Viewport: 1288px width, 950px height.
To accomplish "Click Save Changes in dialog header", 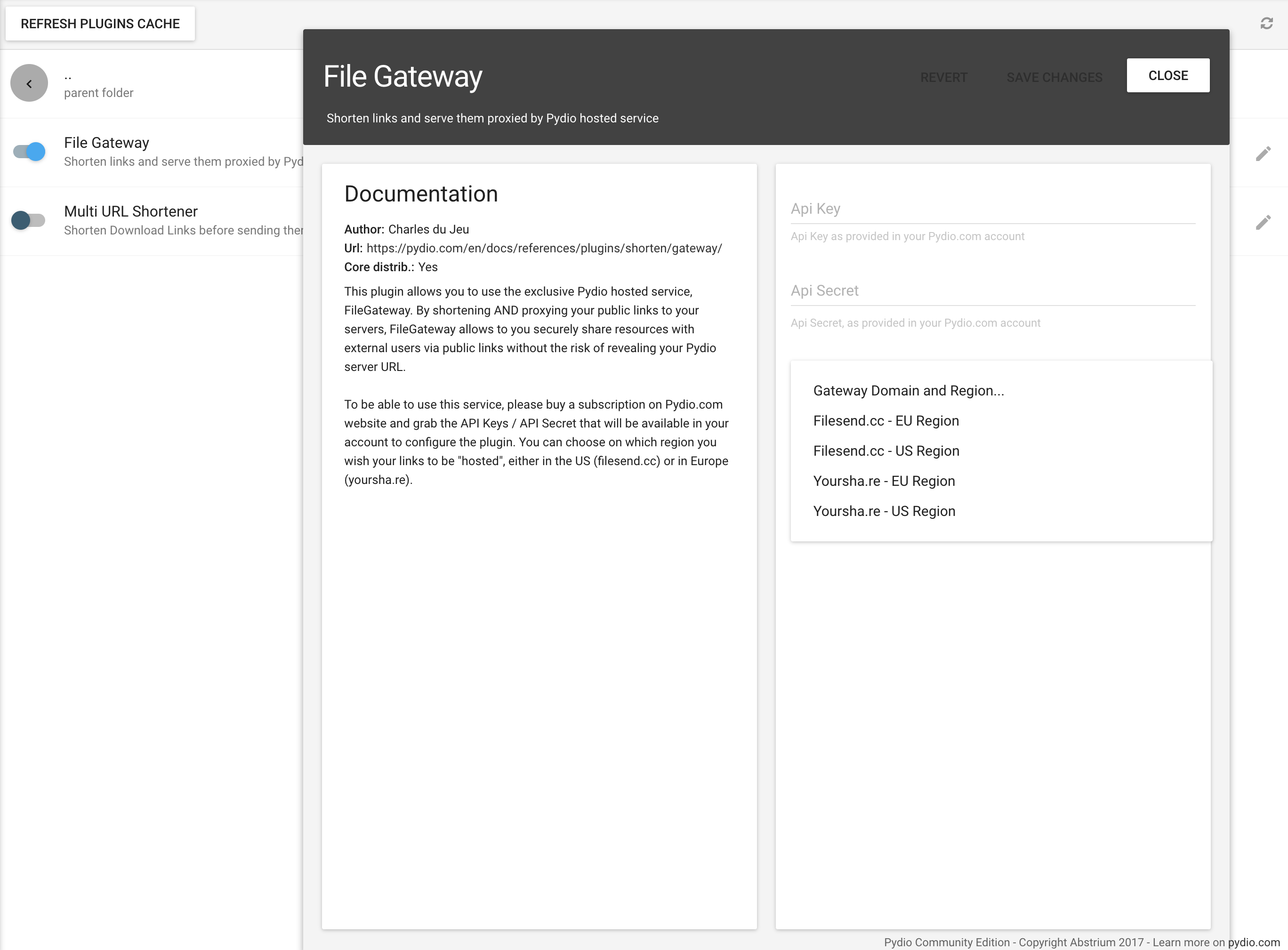I will tap(1054, 77).
